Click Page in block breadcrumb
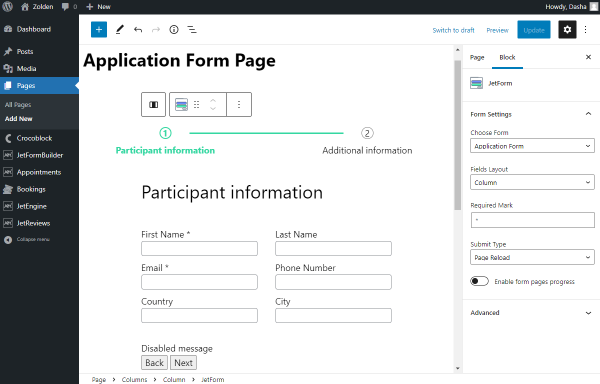The height and width of the screenshot is (384, 600). point(99,379)
